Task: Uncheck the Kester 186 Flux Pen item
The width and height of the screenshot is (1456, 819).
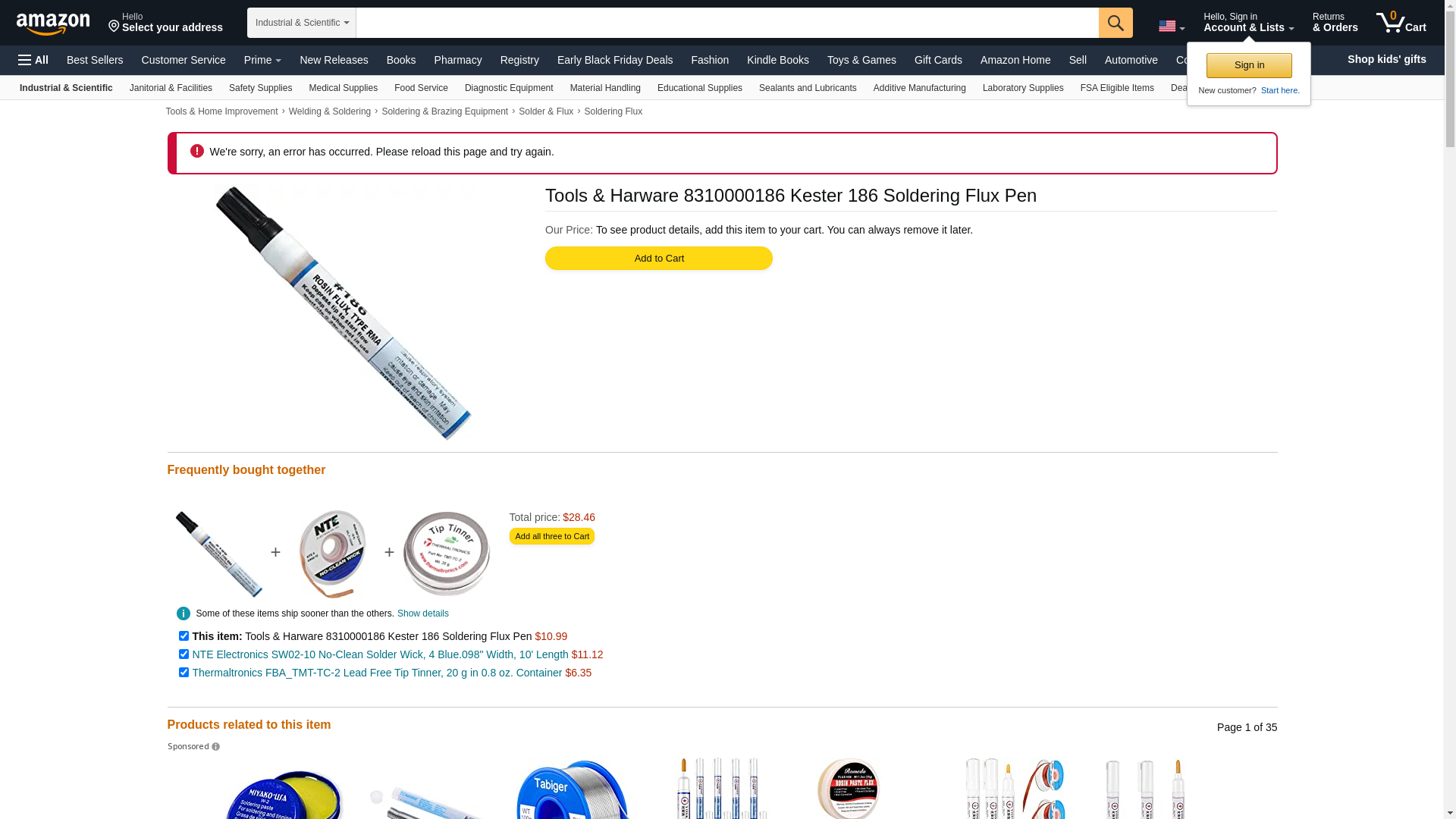Action: tap(184, 636)
